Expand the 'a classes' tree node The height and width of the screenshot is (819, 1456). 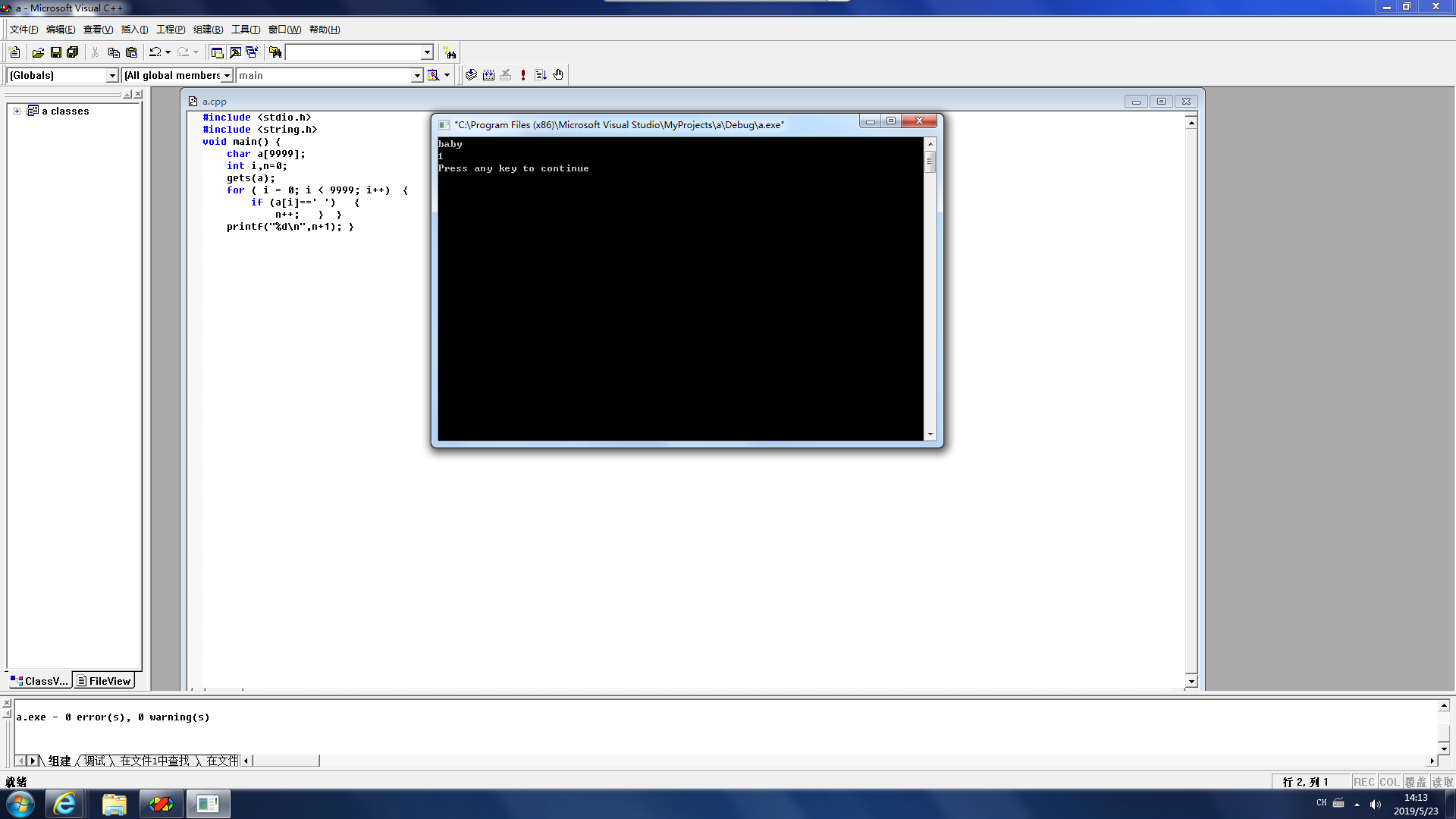tap(17, 111)
